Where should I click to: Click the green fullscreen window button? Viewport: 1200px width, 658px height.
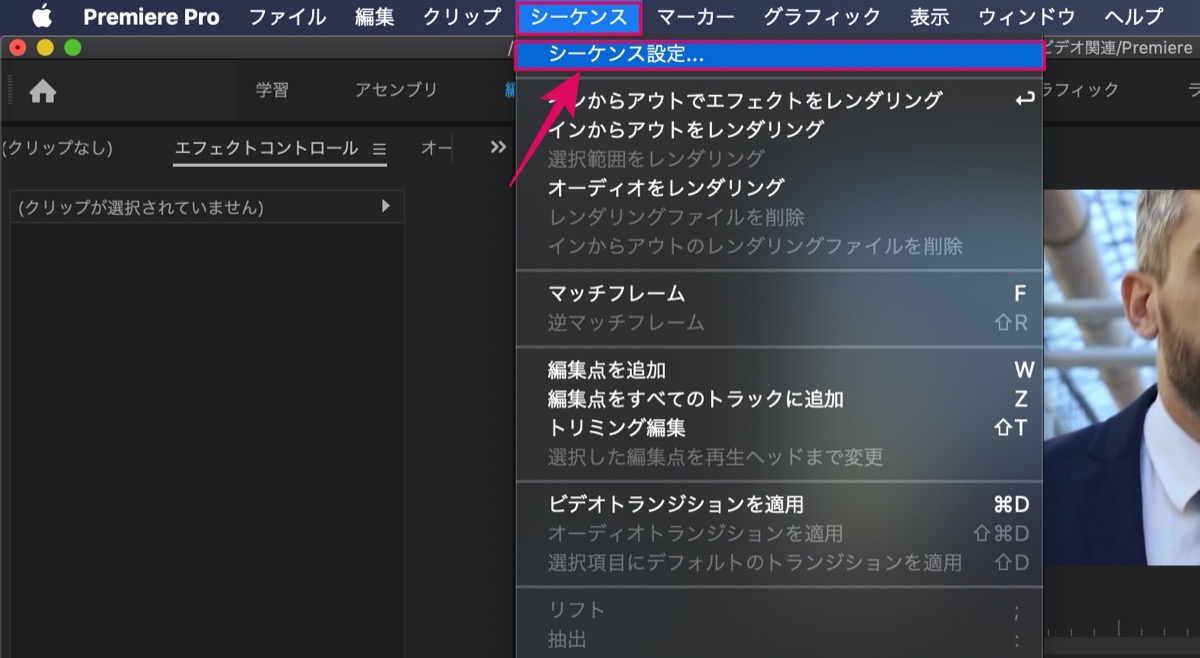[x=72, y=47]
